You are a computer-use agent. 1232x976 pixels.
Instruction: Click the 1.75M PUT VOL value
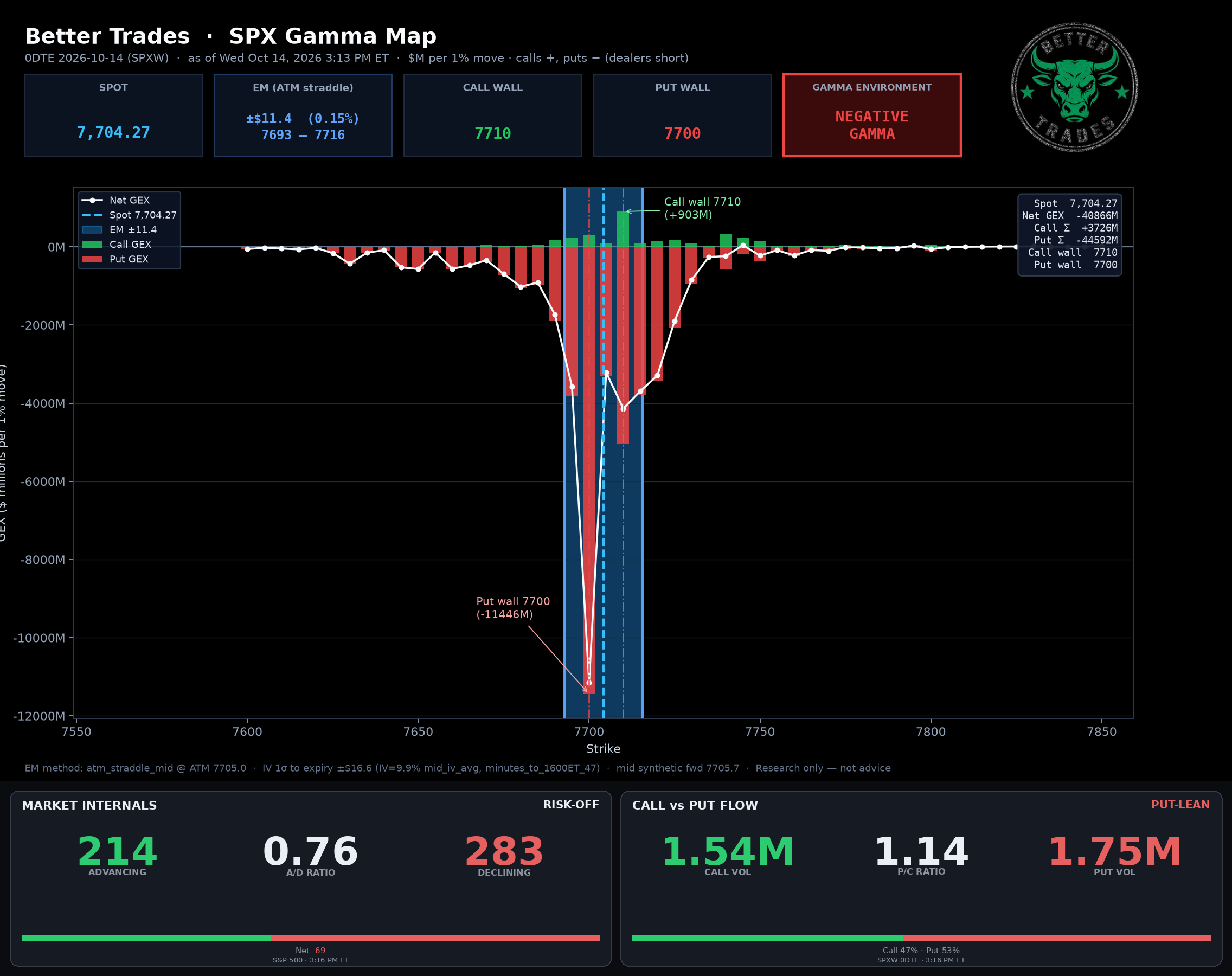coord(1114,851)
